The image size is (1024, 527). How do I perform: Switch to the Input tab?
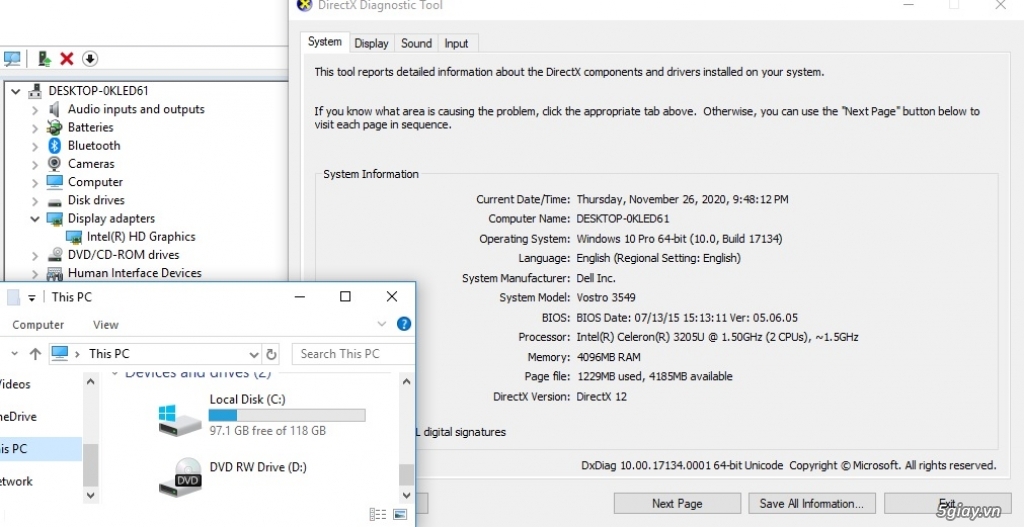click(x=456, y=43)
